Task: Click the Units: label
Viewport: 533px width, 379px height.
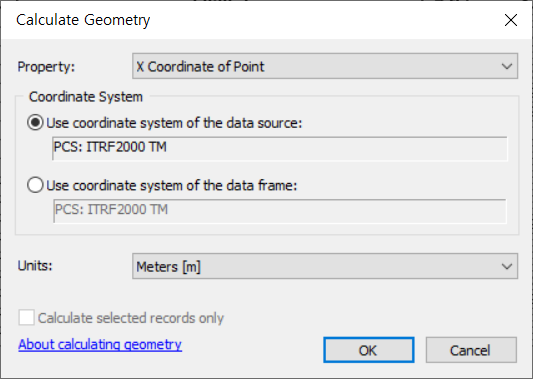Action: [35, 266]
